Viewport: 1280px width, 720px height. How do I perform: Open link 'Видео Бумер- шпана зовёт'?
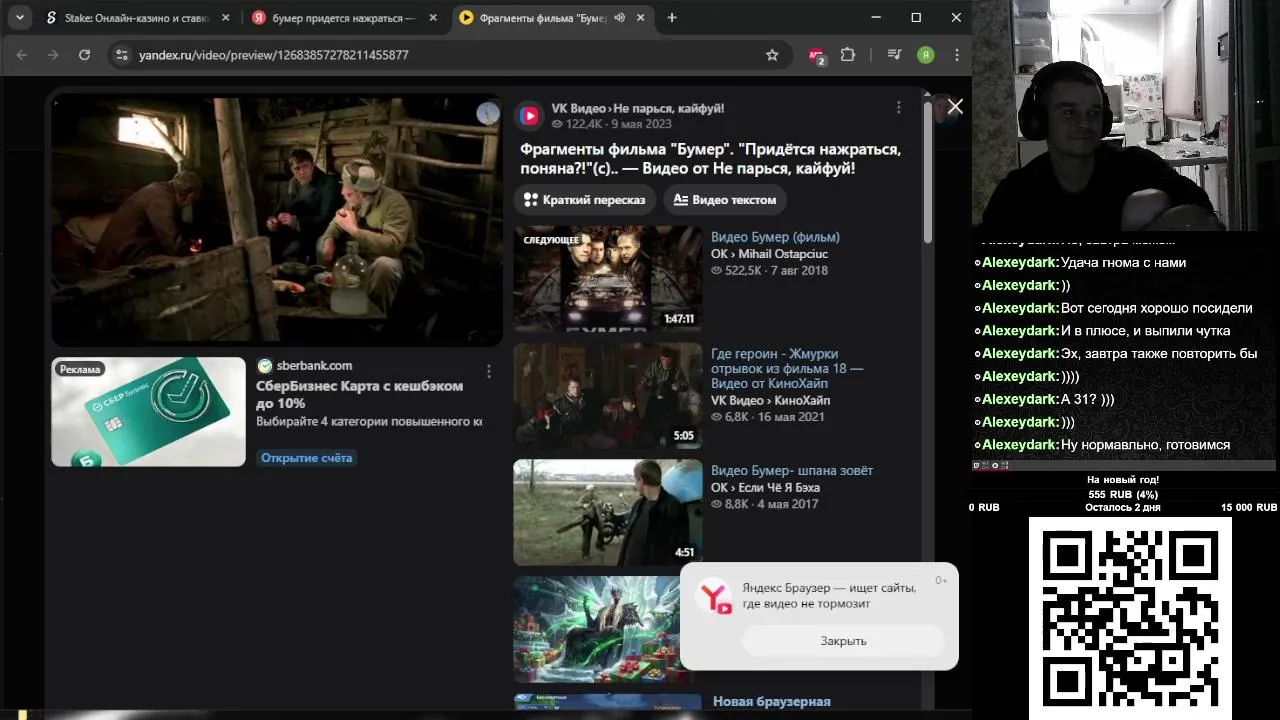(x=792, y=471)
